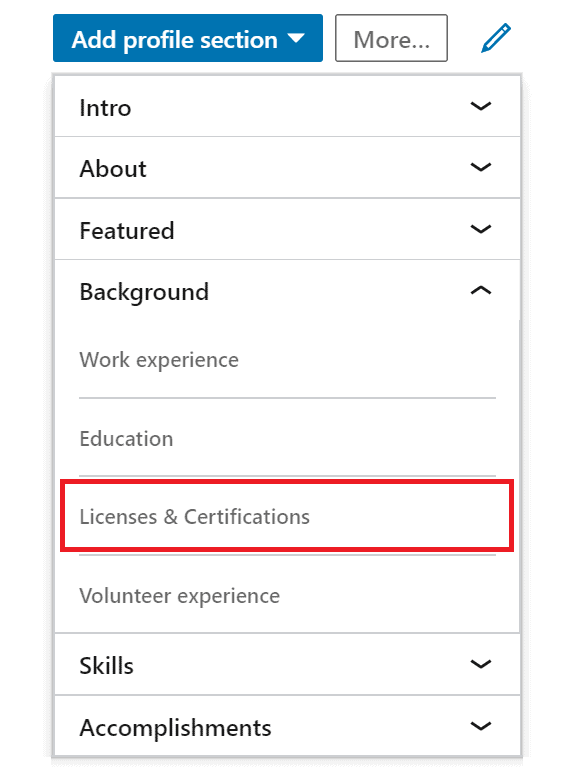
Task: Expand the Accomplishments section chevron
Action: (x=481, y=726)
